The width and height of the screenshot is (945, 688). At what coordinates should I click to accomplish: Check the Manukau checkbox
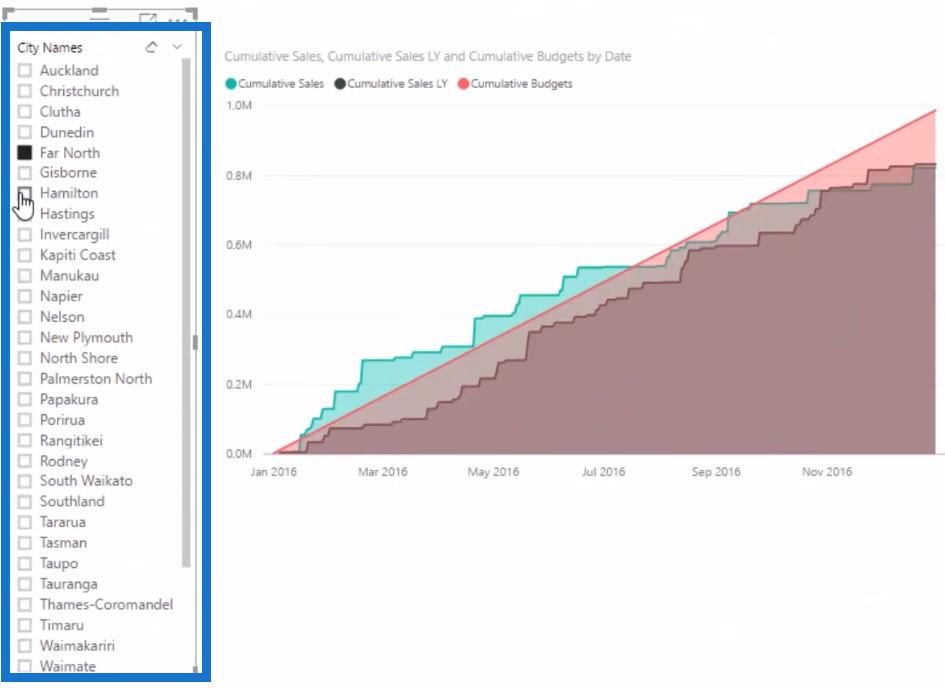click(x=25, y=275)
